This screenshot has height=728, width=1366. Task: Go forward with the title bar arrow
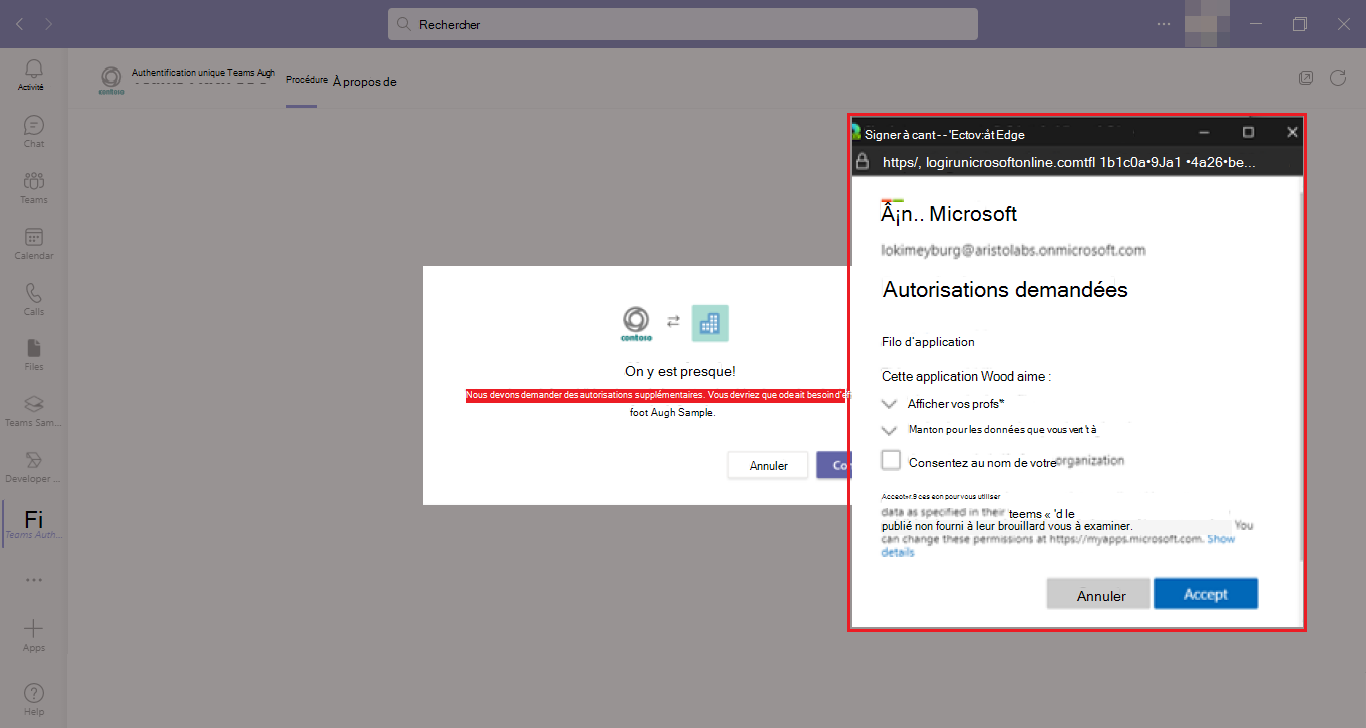(x=48, y=24)
